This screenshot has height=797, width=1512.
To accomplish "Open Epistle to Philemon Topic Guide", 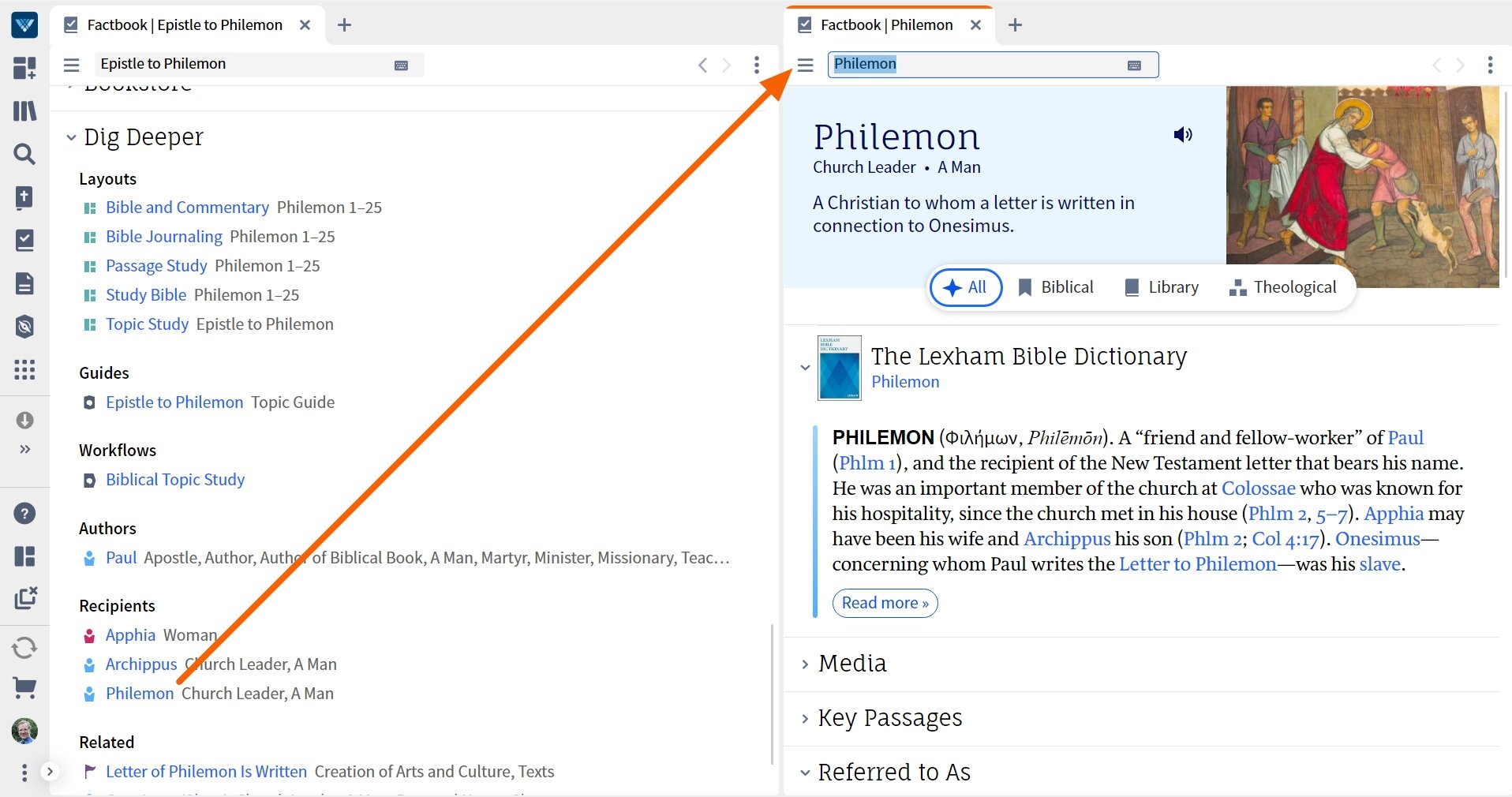I will coord(174,402).
